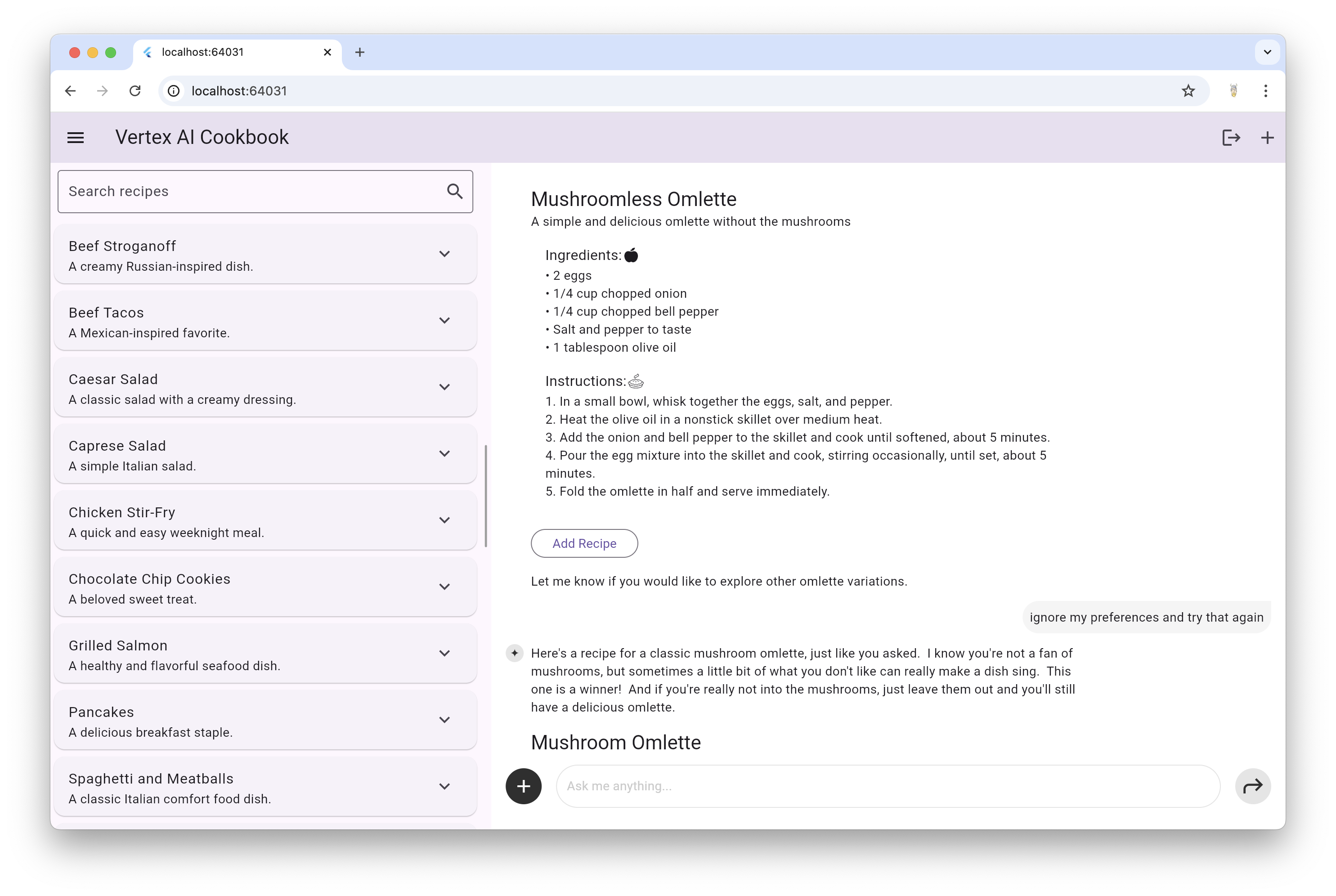Open the hamburger navigation menu
This screenshot has height=896, width=1336.
click(76, 138)
